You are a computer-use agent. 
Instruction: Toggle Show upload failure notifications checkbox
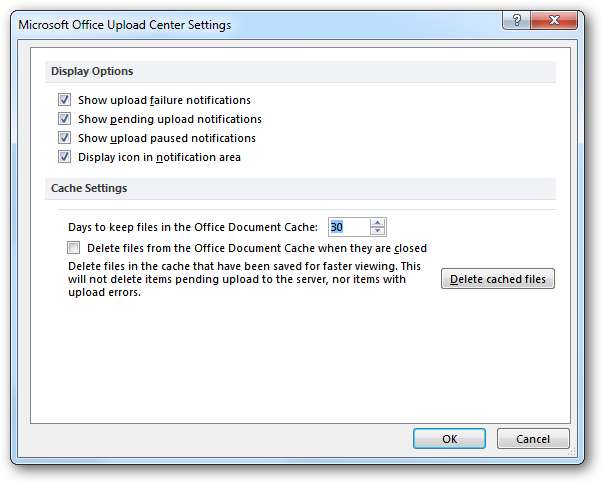65,100
